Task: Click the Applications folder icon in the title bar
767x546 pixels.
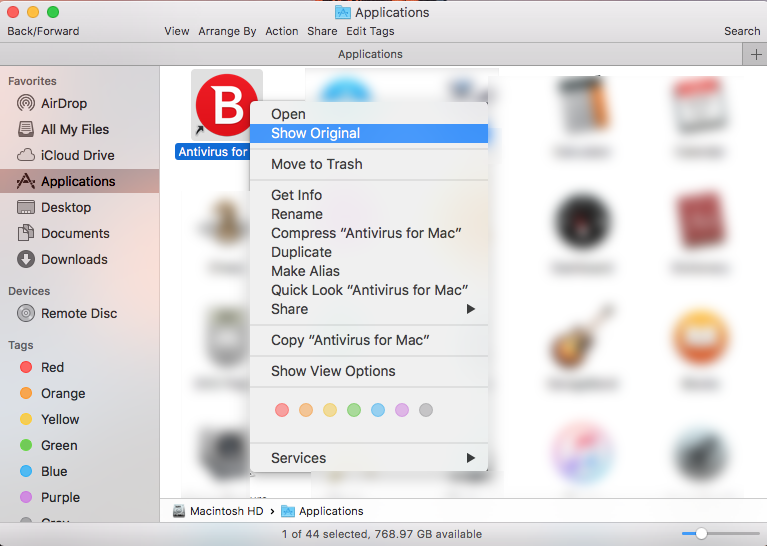Action: 342,12
